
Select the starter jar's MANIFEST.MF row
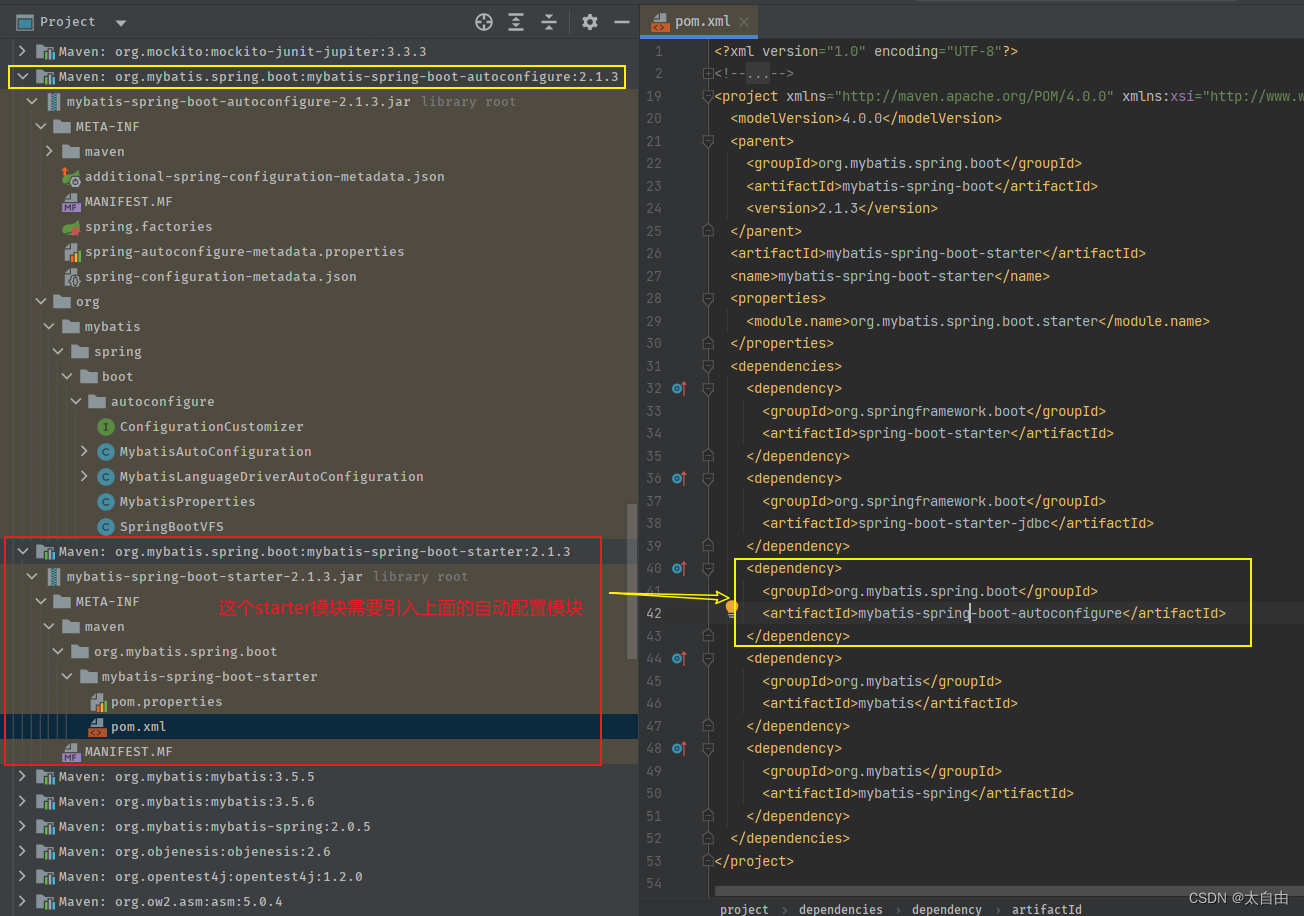pos(318,751)
